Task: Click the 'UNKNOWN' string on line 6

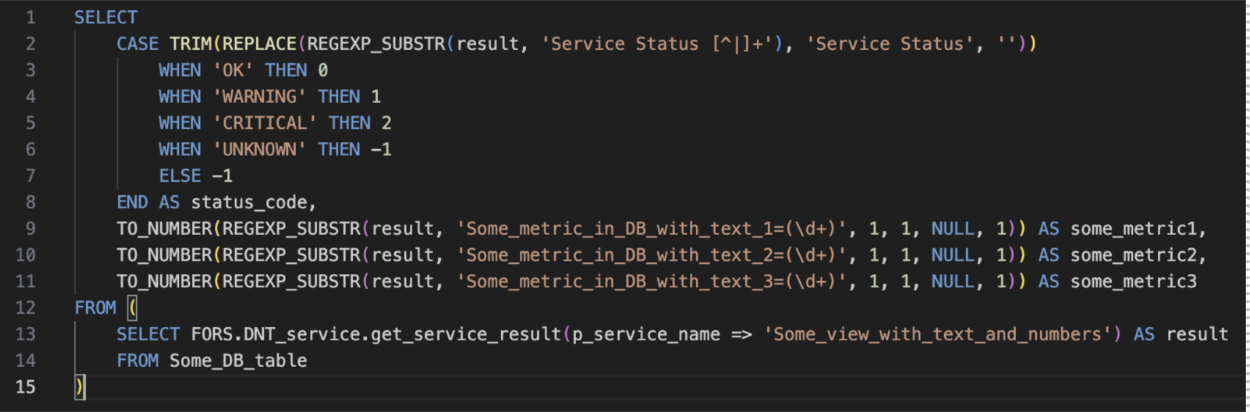Action: pos(259,149)
